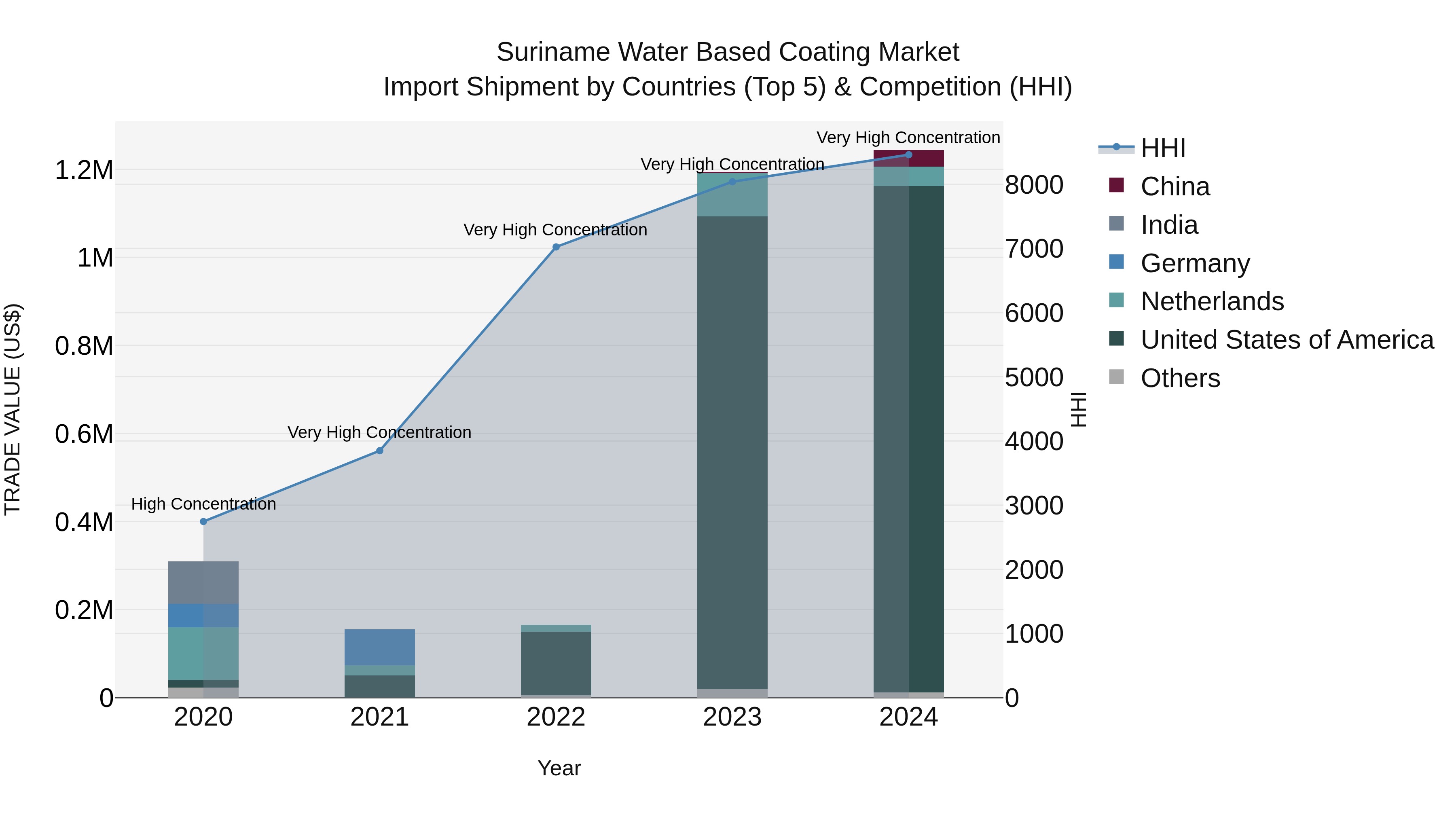Toggle the Germany legend item

1179,263
